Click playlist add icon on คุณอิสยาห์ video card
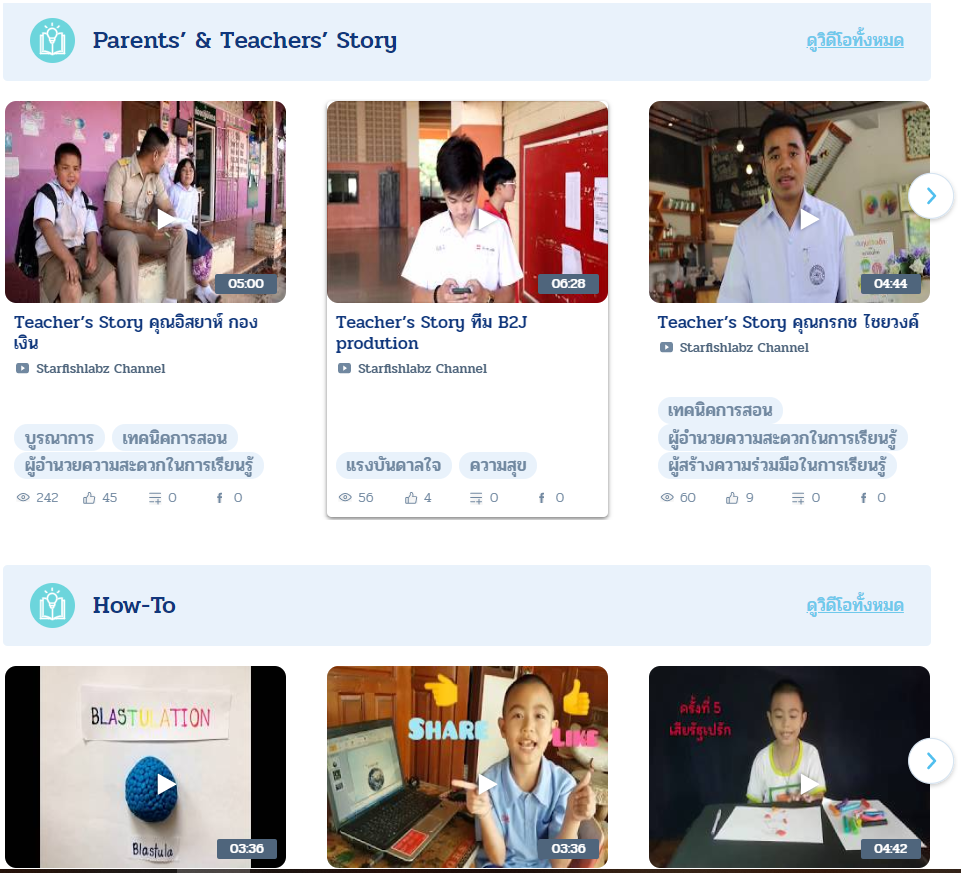The width and height of the screenshot is (961, 873). [155, 498]
